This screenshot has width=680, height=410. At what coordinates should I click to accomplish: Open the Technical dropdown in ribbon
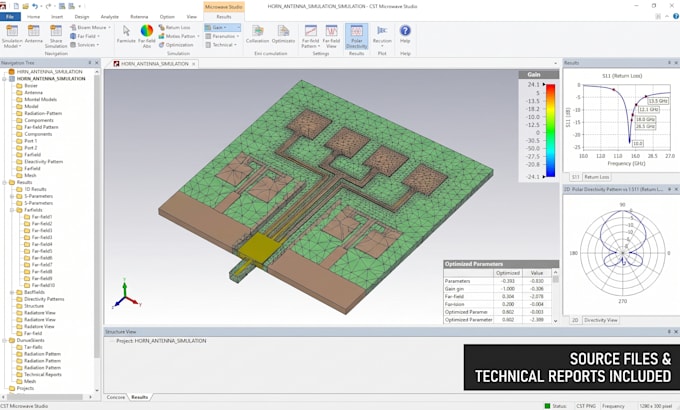[221, 45]
